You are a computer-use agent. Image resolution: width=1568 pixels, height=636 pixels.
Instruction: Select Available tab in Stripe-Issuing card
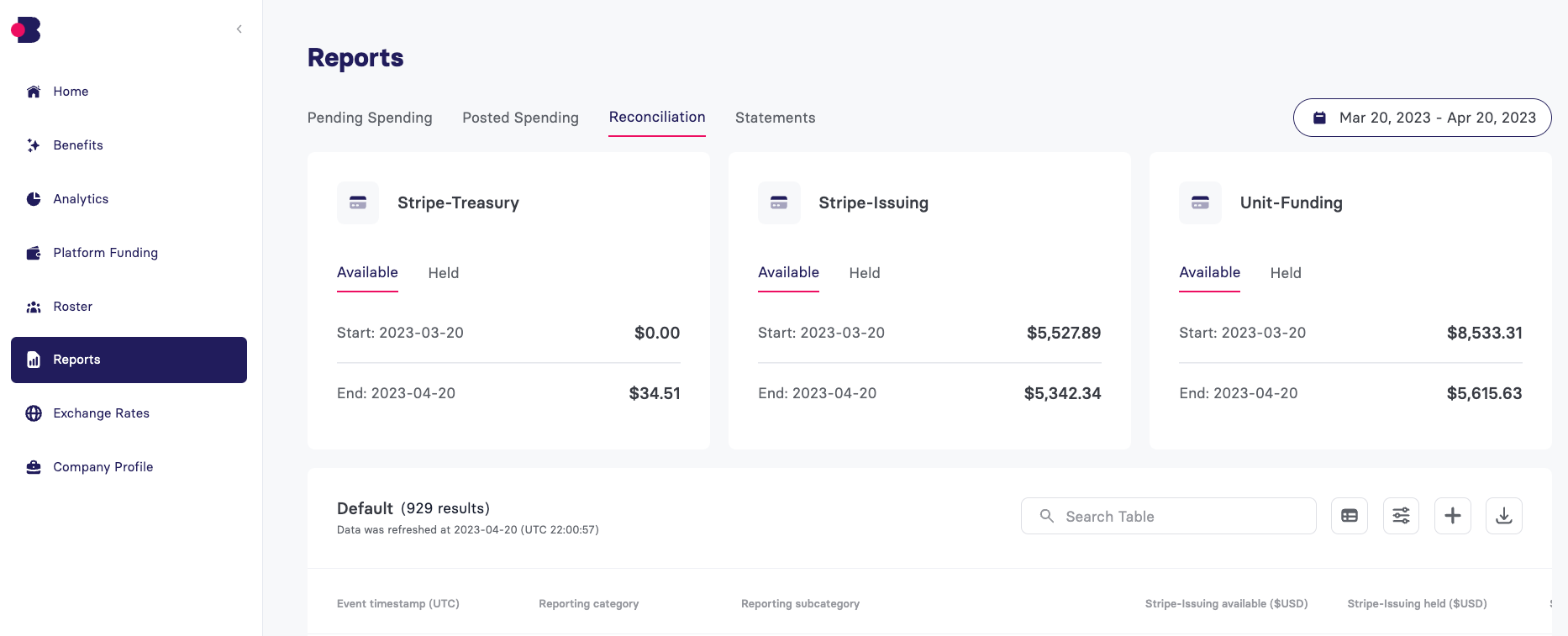[788, 272]
